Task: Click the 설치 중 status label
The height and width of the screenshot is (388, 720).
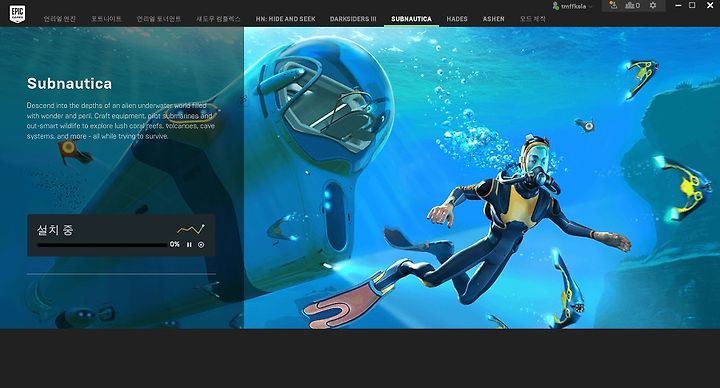Action: (55, 230)
